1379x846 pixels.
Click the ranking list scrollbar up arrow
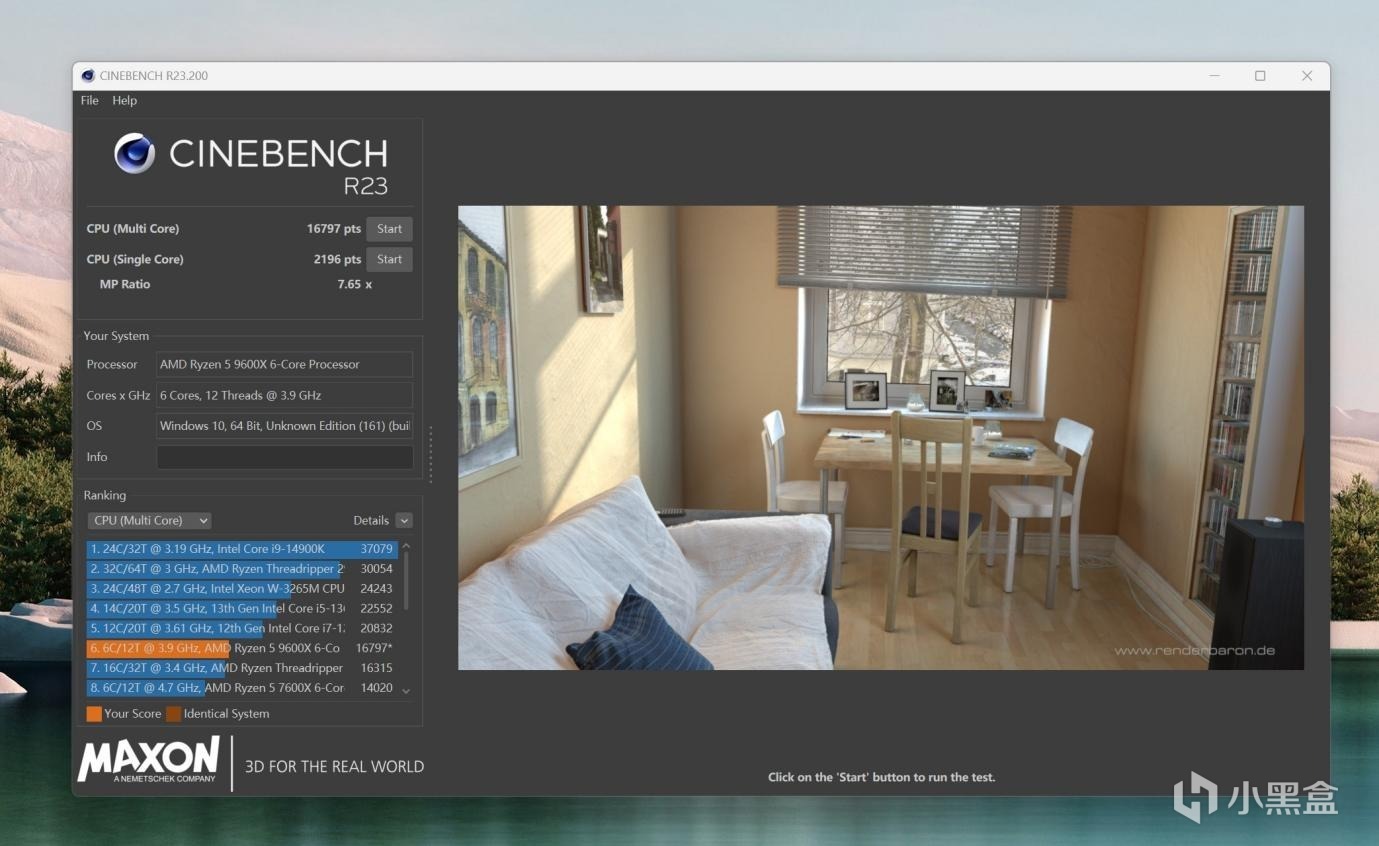coord(406,546)
